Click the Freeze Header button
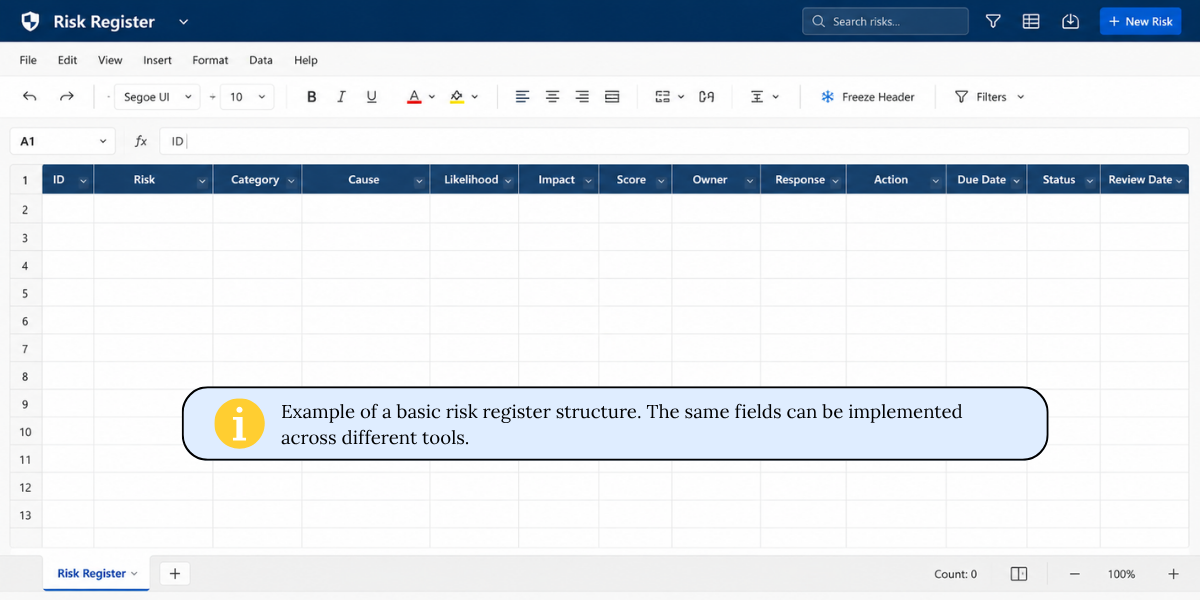Image resolution: width=1200 pixels, height=600 pixels. pyautogui.click(x=868, y=97)
